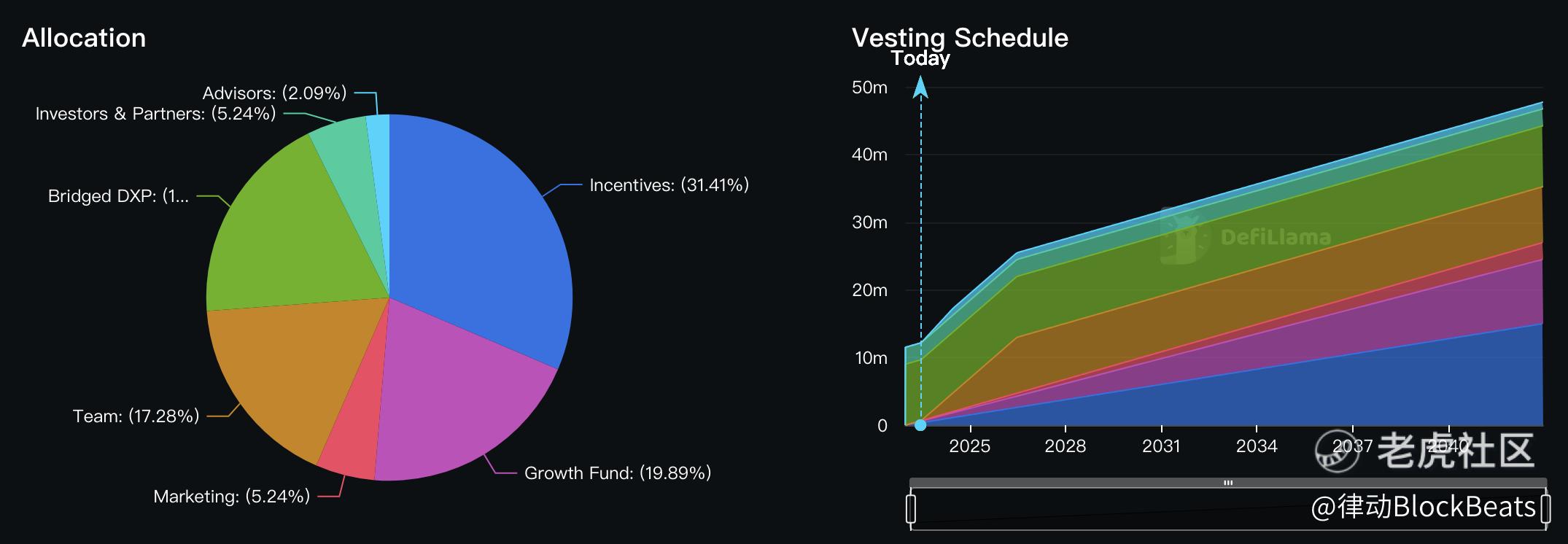Image resolution: width=1568 pixels, height=544 pixels.
Task: Click the DefiLlama llama watermark logo
Action: click(1185, 236)
